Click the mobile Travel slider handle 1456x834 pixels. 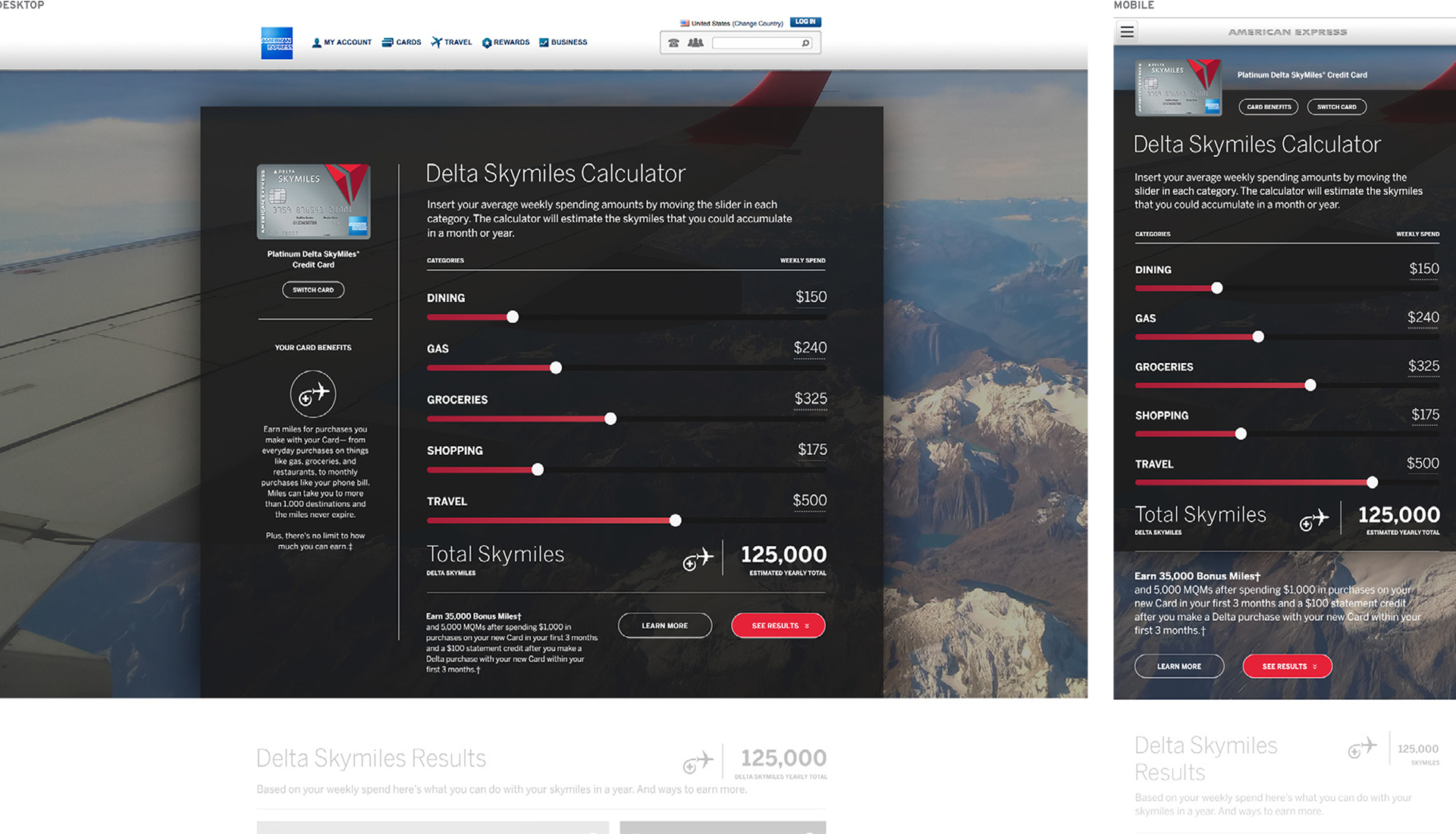1372,482
